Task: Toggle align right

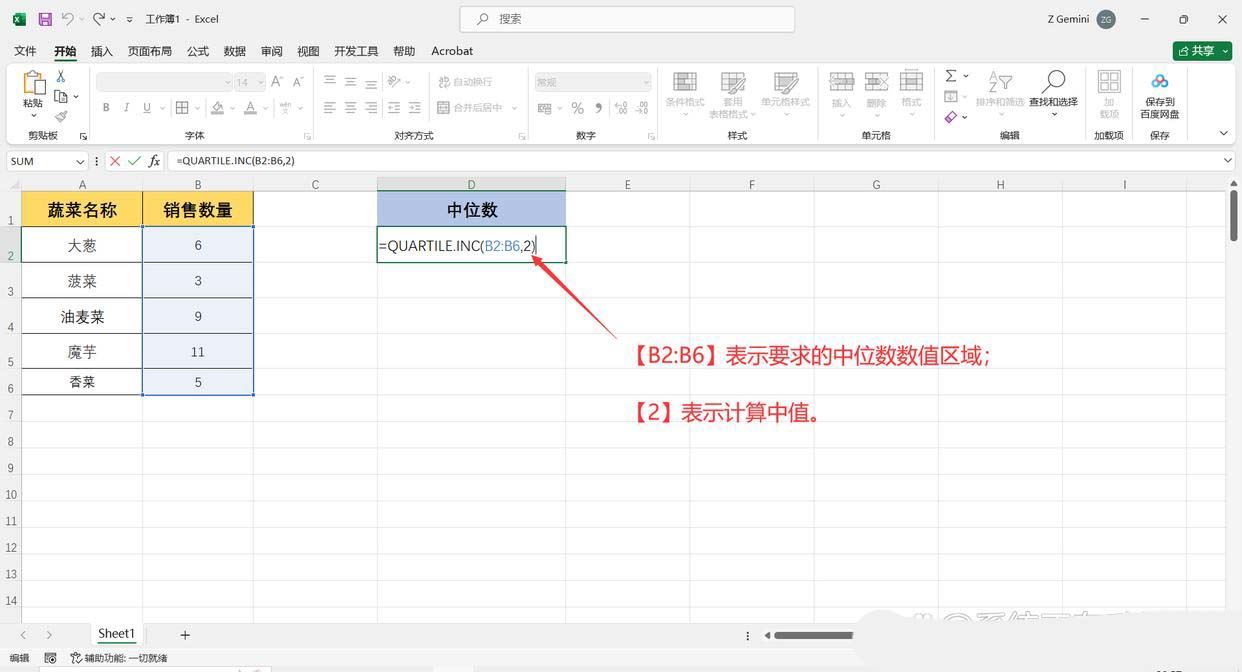Action: [371, 108]
